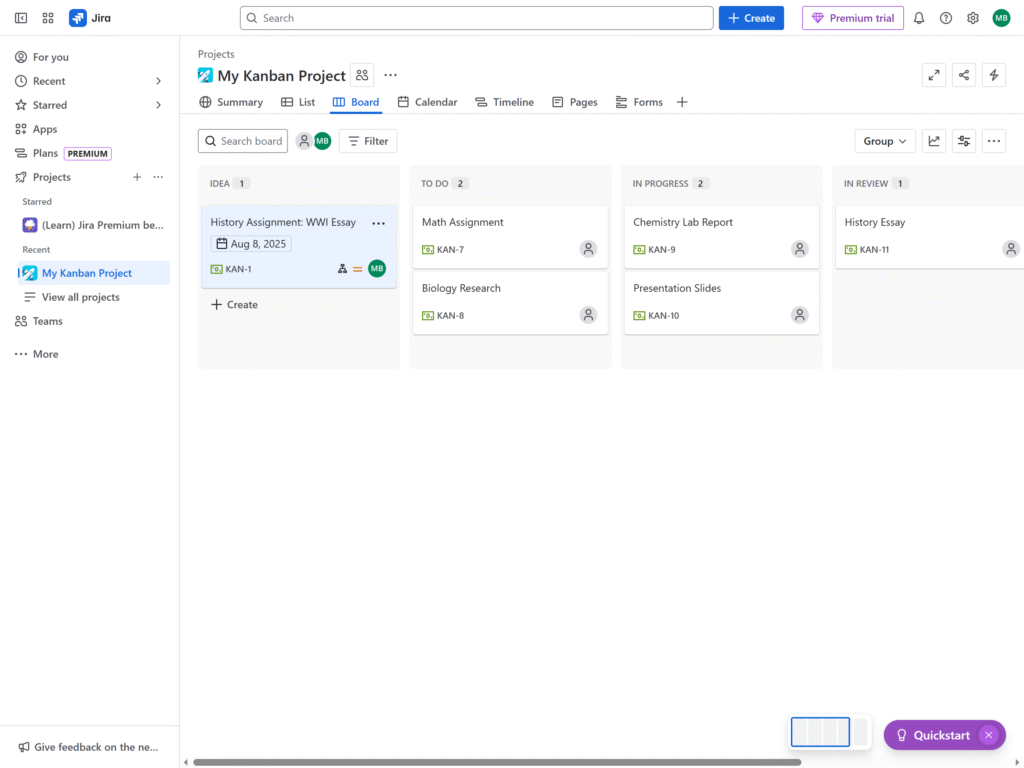This screenshot has height=768, width=1024.
Task: Click assignee avatar on Biology Research card
Action: [x=588, y=315]
